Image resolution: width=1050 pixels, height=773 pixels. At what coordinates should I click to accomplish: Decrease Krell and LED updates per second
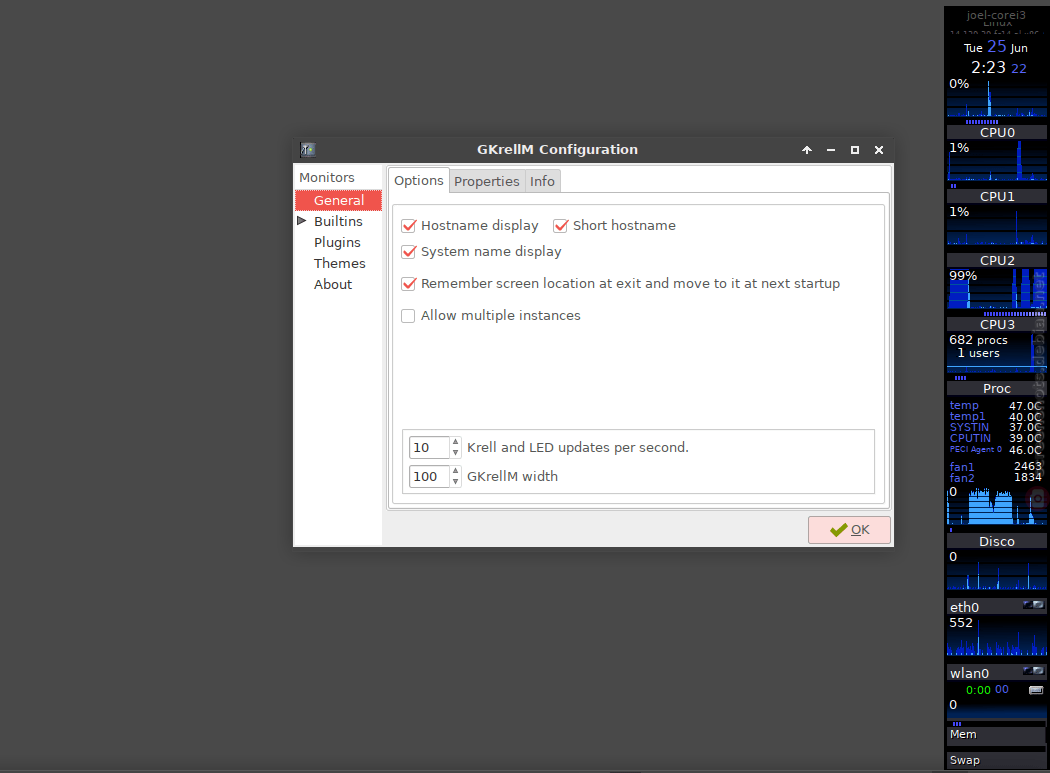click(455, 453)
